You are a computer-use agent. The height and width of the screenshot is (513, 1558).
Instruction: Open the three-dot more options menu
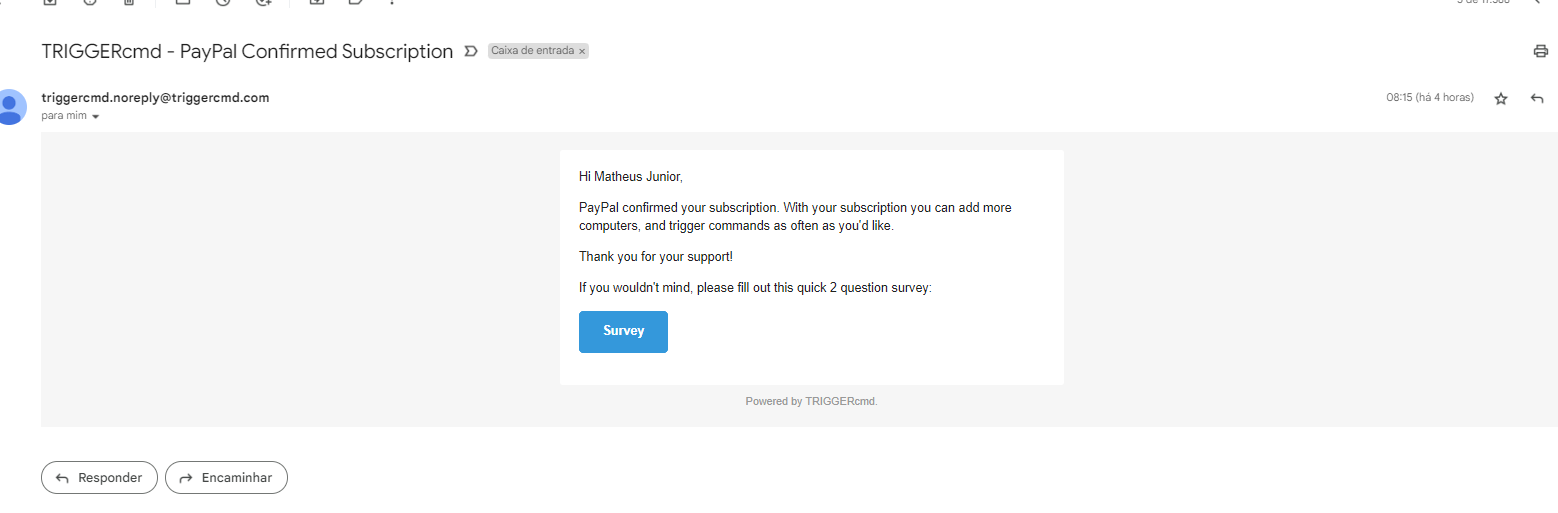pyautogui.click(x=391, y=2)
